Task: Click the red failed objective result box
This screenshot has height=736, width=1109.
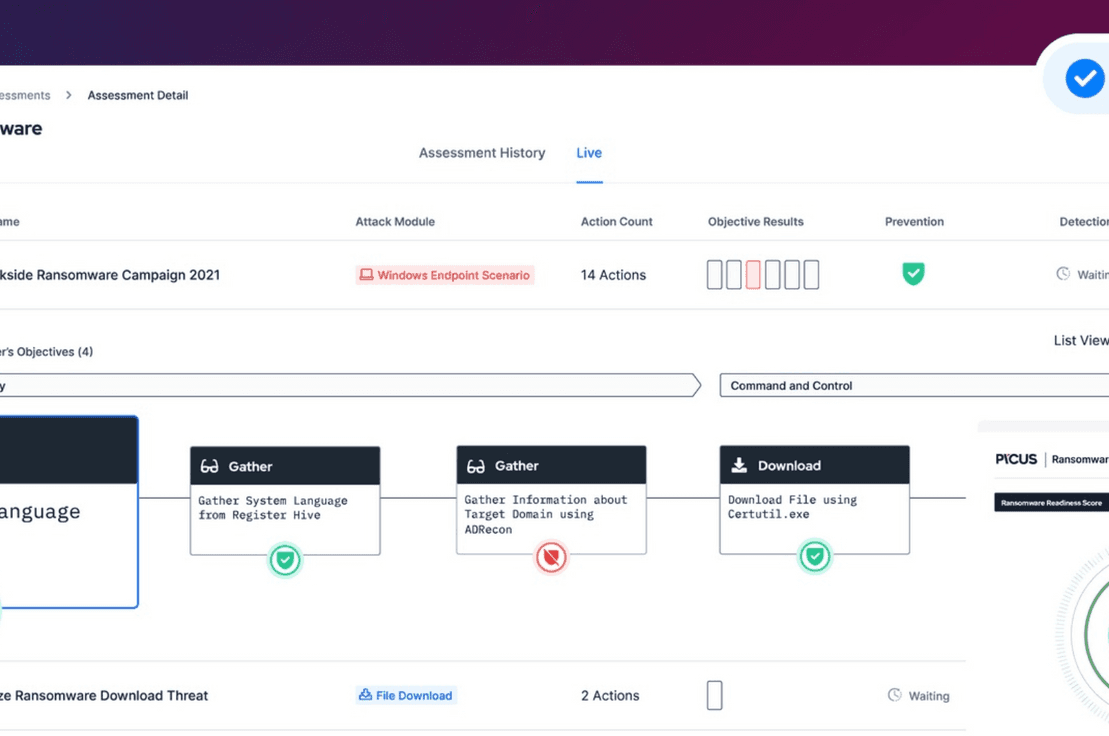Action: (753, 275)
